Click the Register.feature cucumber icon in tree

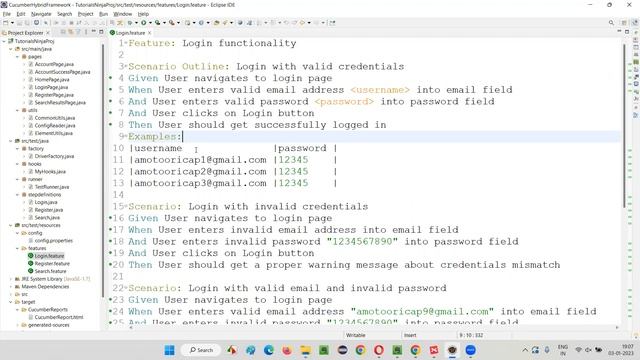click(x=31, y=264)
